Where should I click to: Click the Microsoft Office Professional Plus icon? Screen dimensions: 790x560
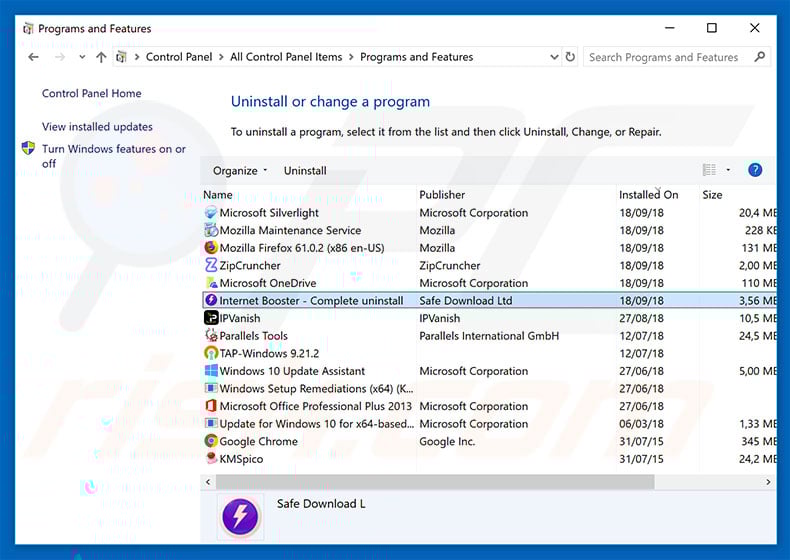point(211,406)
